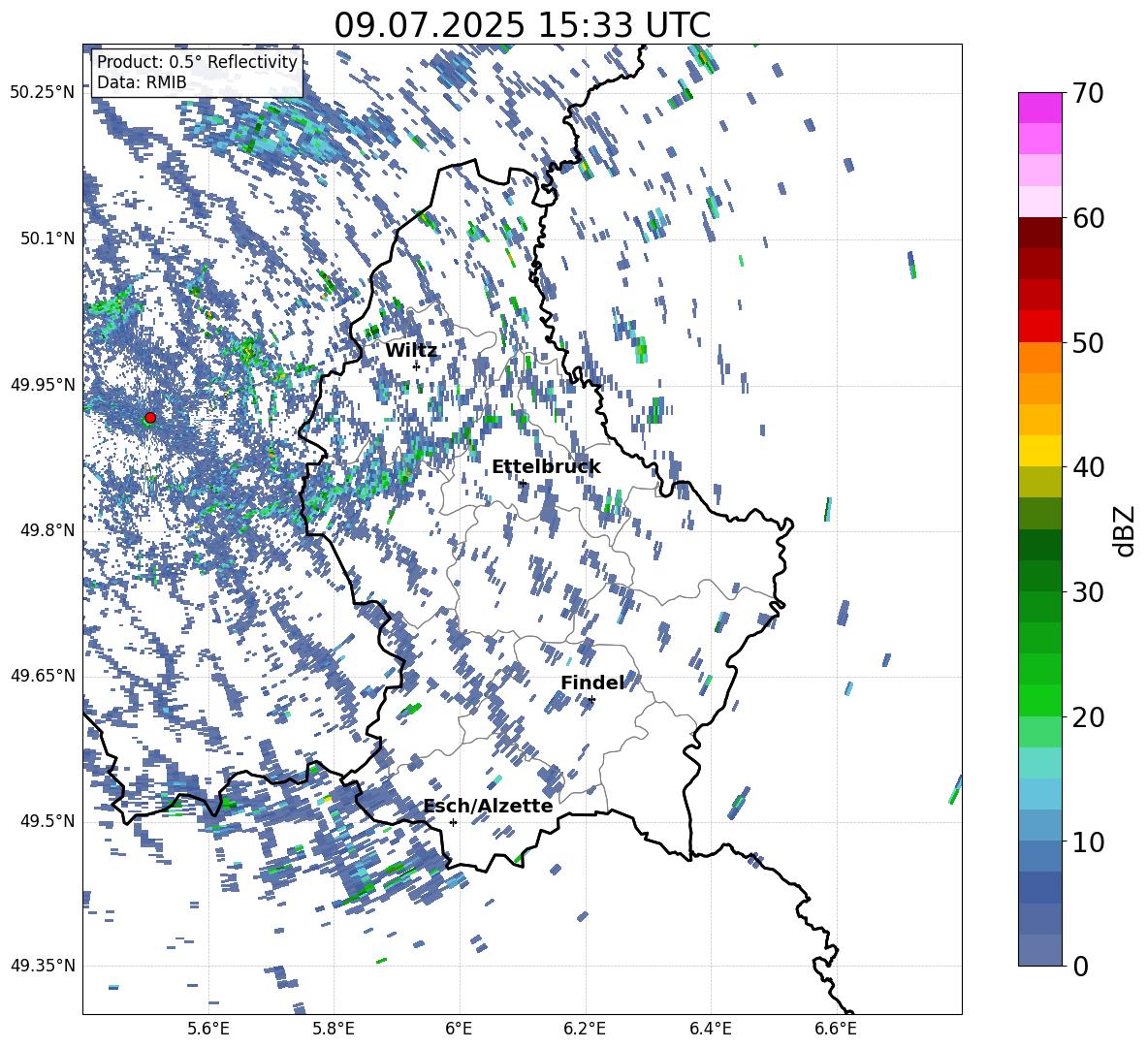Pick the magenta top colorbar swatch
Screen dimensions: 1148x1048
click(1040, 109)
